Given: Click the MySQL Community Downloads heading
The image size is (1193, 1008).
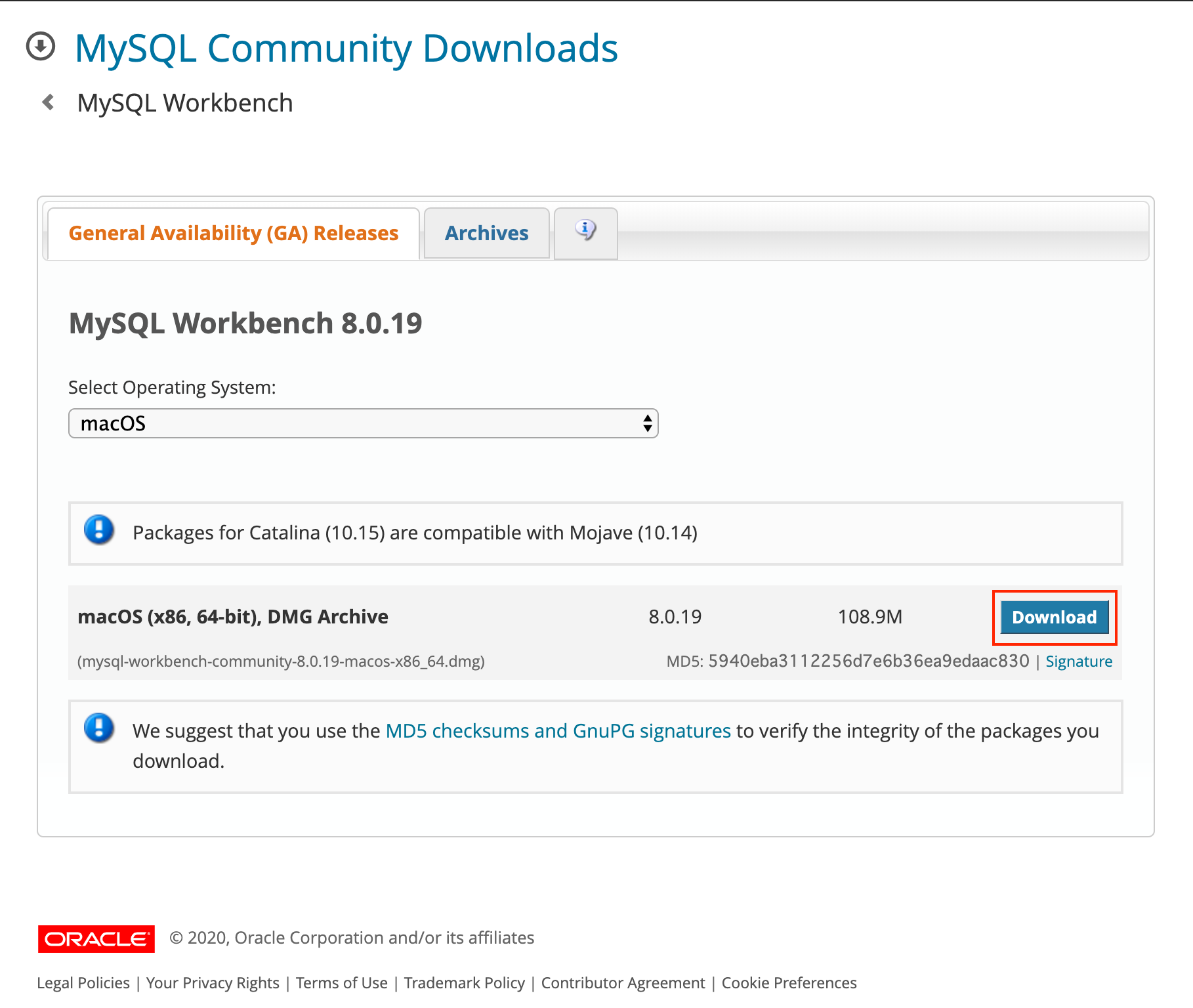Looking at the screenshot, I should point(346,49).
